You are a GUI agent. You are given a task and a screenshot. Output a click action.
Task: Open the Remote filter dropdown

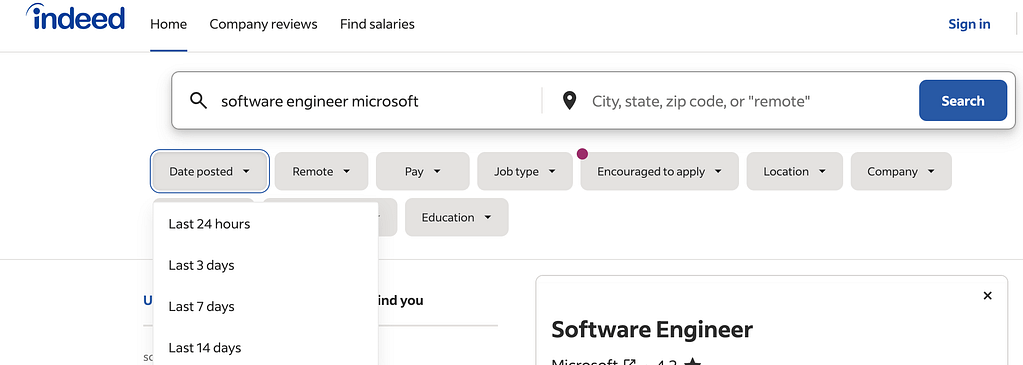pyautogui.click(x=321, y=171)
